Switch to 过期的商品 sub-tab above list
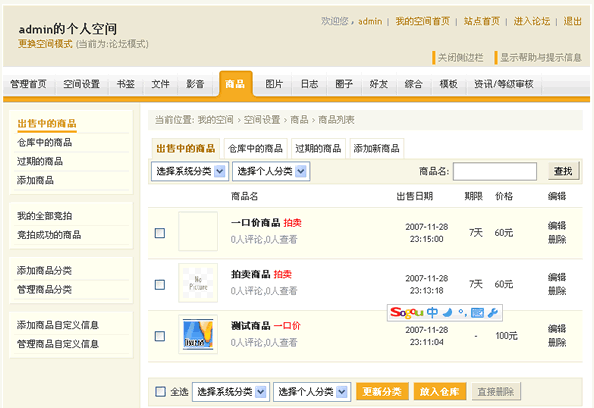The width and height of the screenshot is (594, 408). (x=318, y=148)
